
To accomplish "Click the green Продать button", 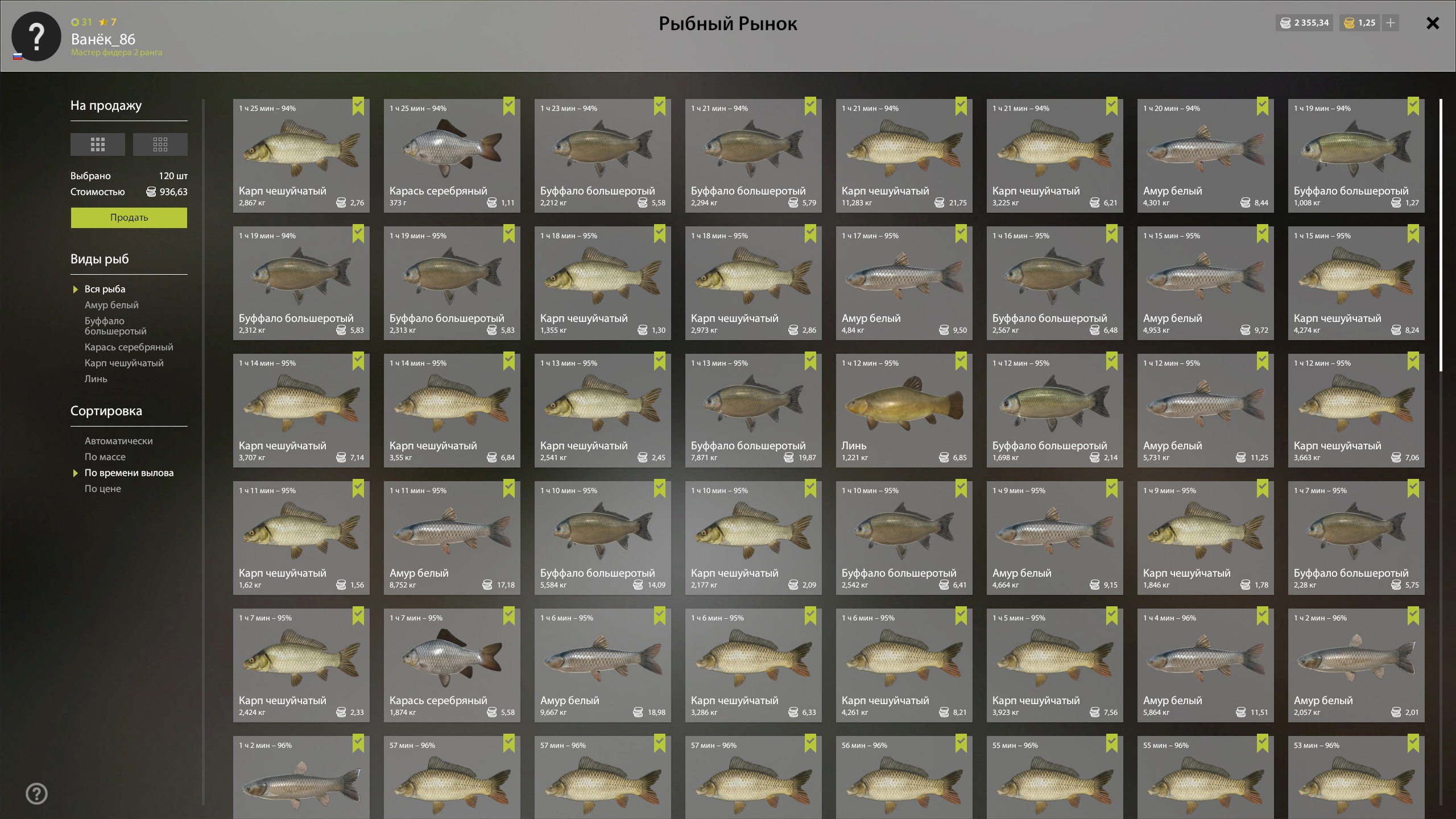I will (129, 218).
